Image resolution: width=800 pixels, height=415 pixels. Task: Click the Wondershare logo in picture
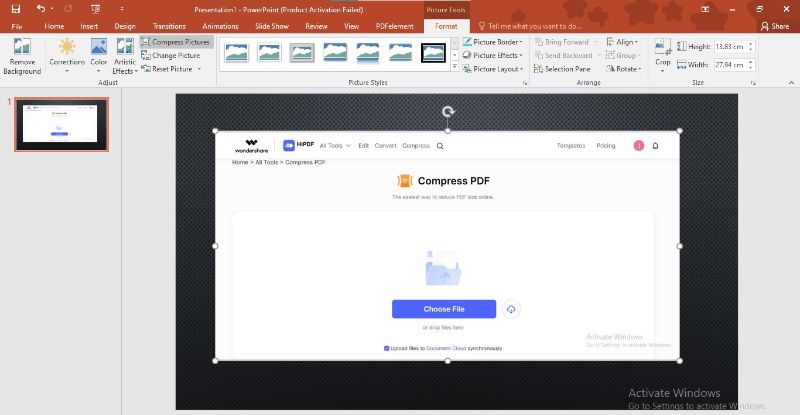coord(251,146)
